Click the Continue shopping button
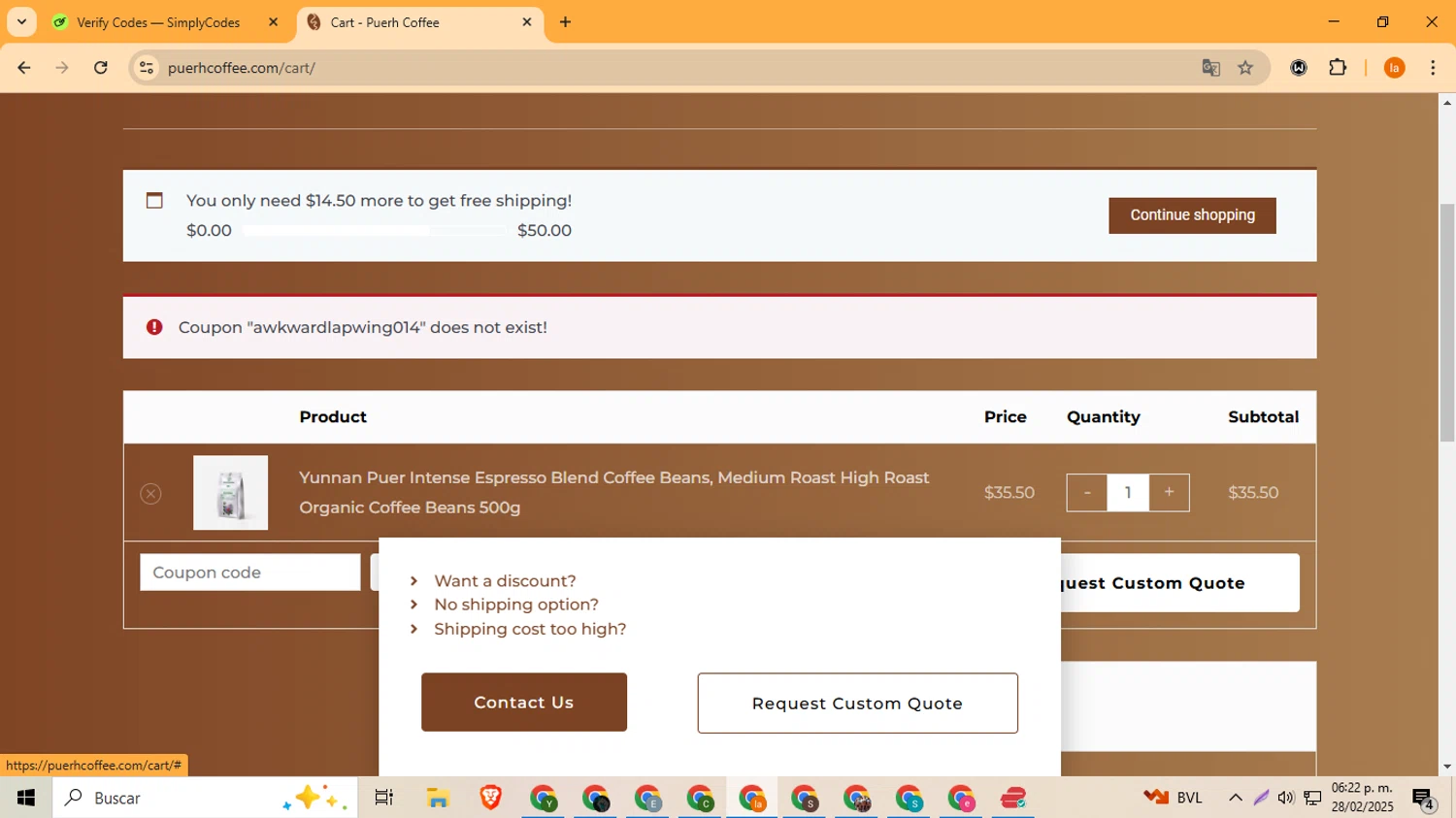 pyautogui.click(x=1192, y=215)
